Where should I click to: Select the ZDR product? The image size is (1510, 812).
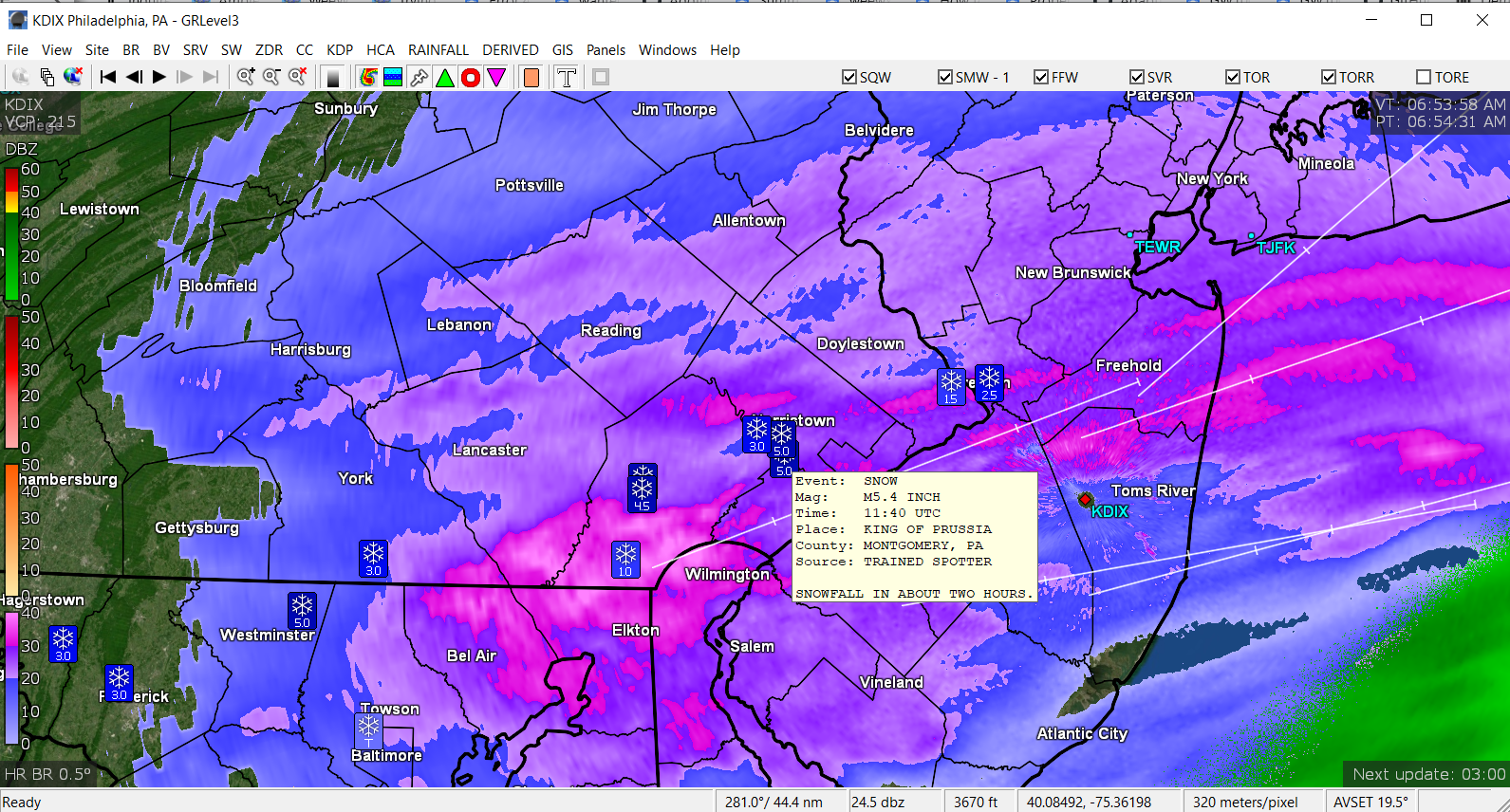tap(269, 50)
